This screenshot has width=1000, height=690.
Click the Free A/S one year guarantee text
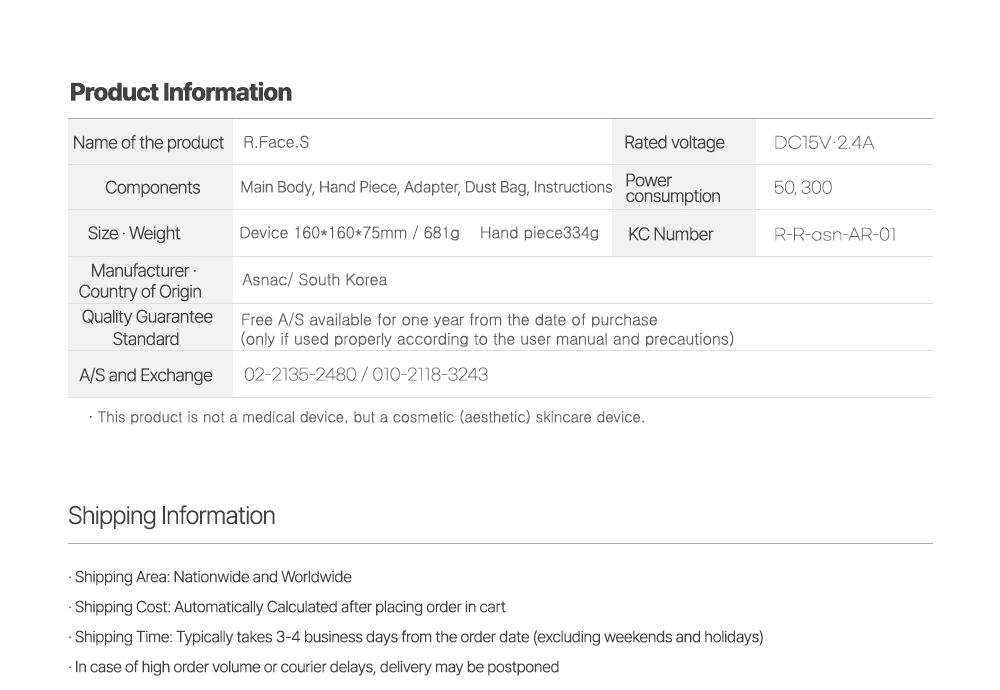pos(449,320)
